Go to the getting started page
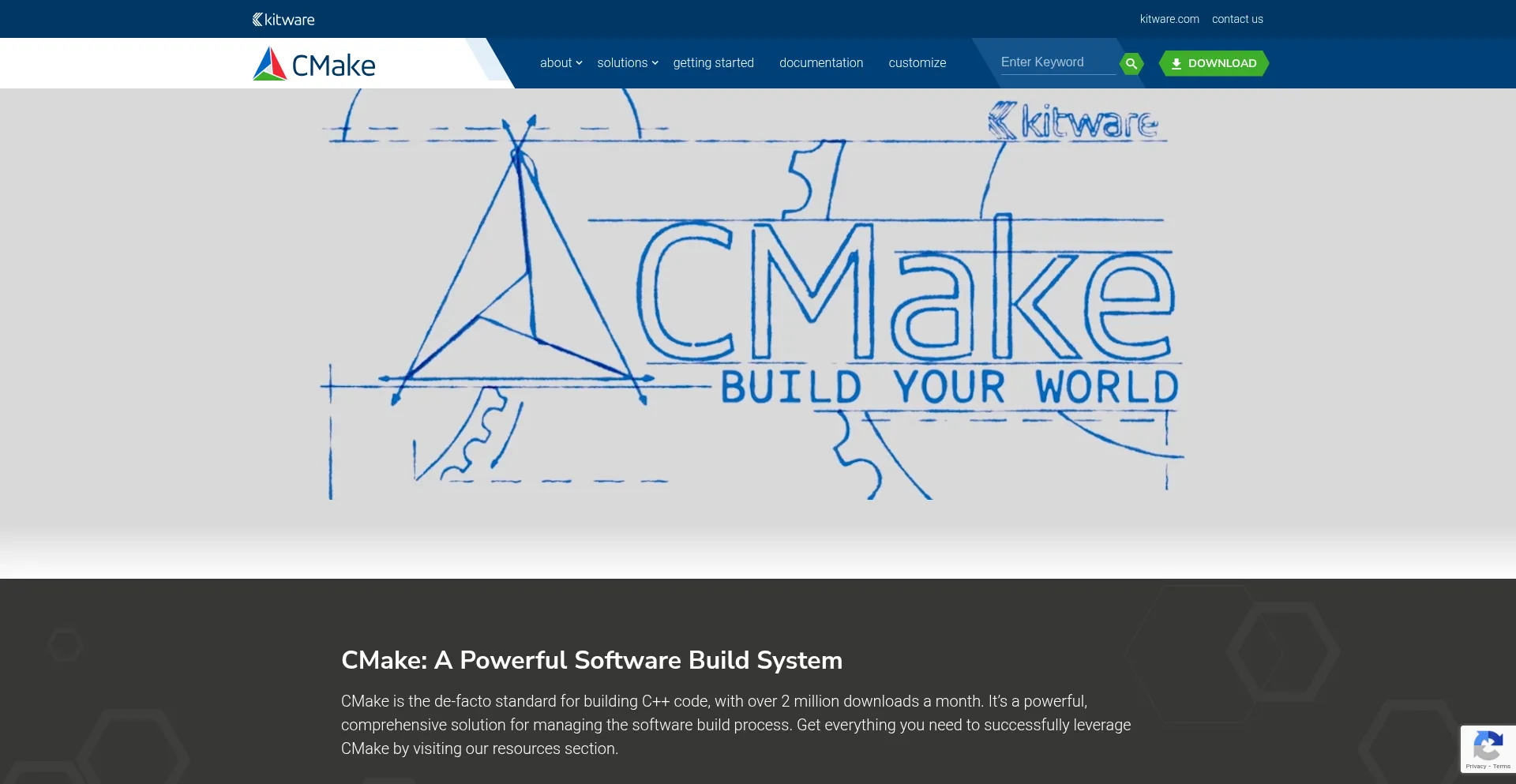The image size is (1516, 784). point(713,63)
